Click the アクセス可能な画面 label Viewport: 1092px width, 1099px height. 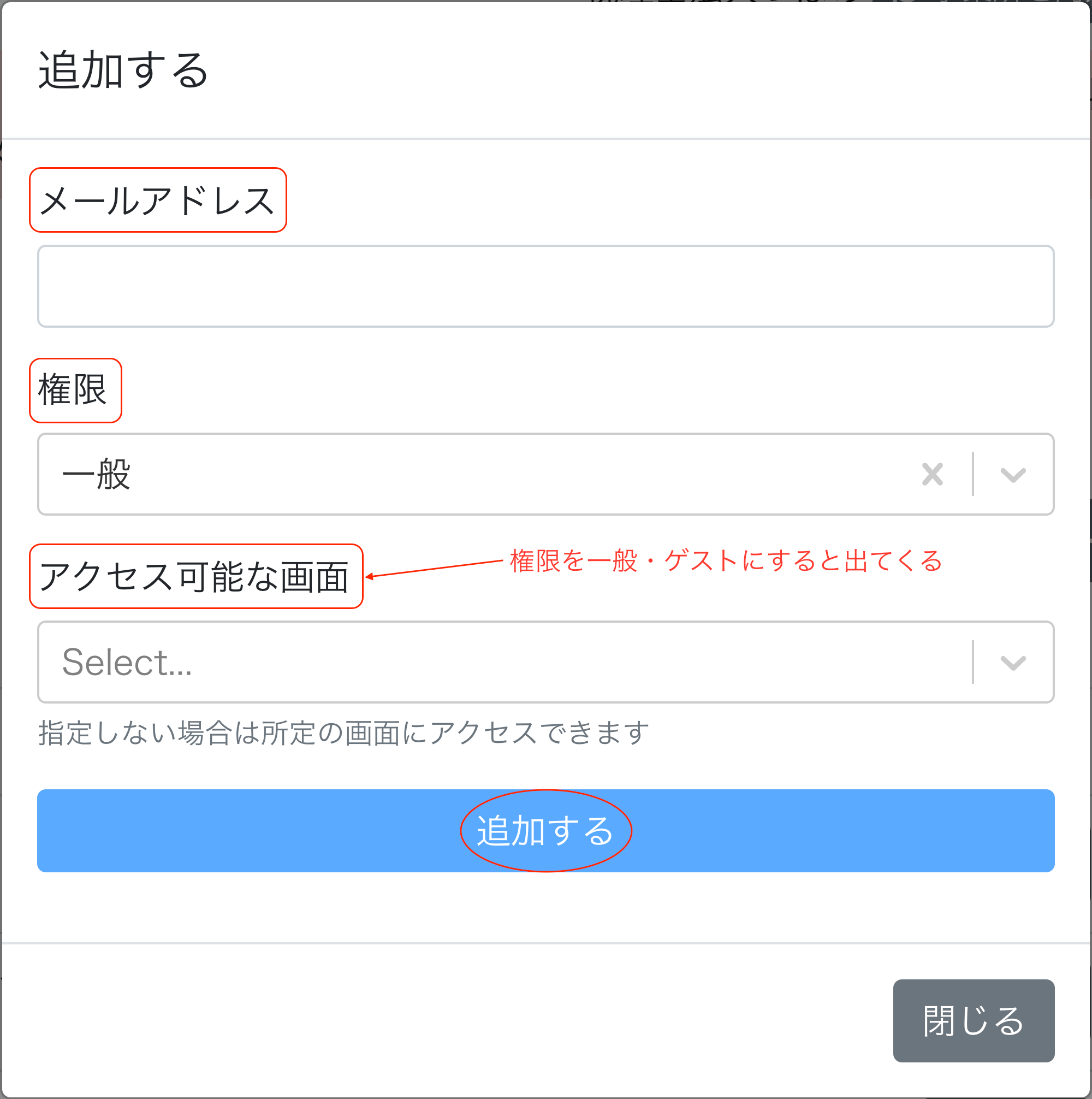(194, 576)
